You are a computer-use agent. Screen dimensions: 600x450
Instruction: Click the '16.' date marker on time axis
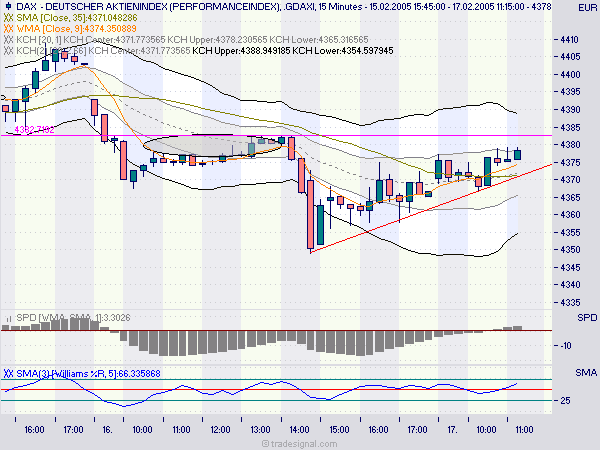[108, 430]
